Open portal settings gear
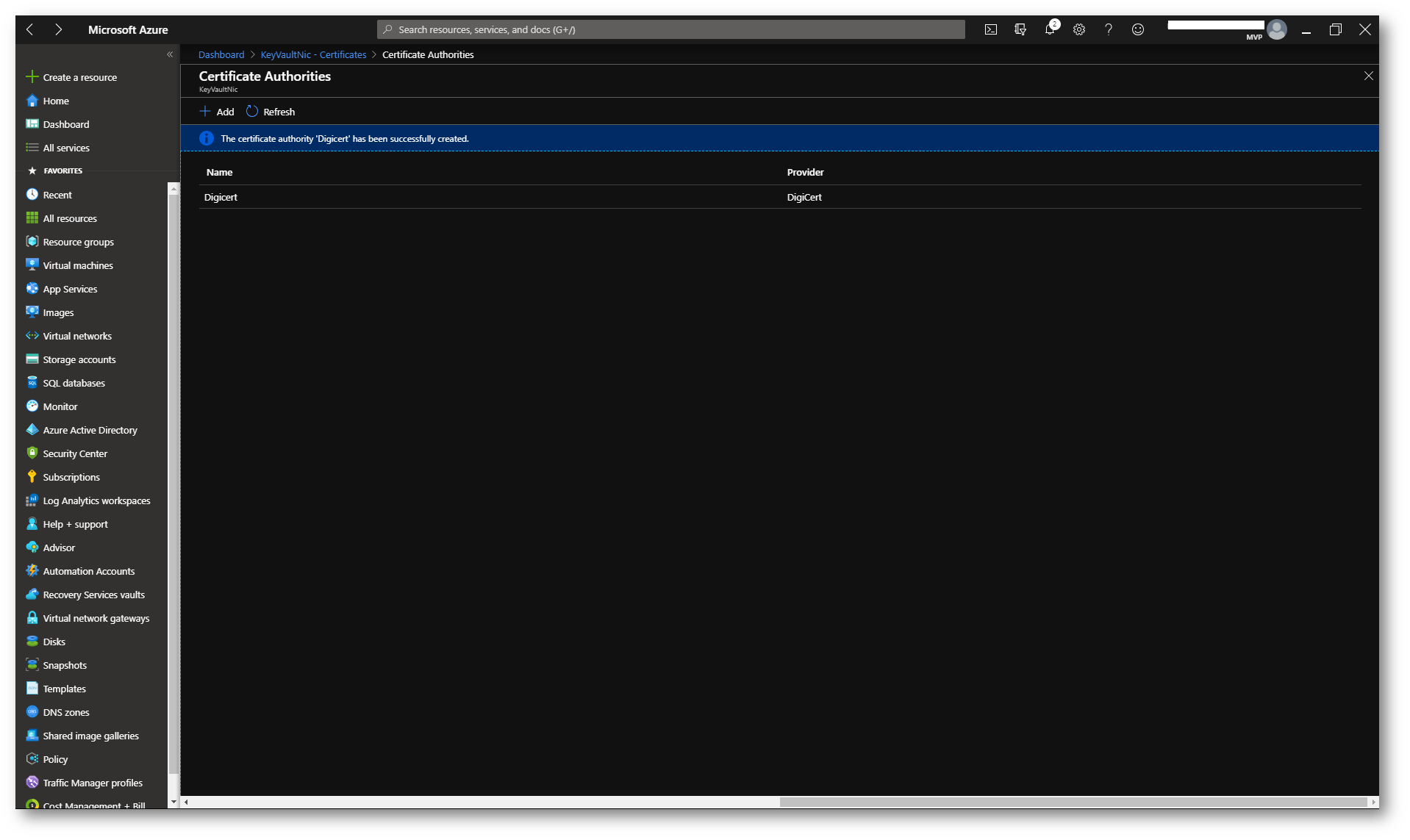 tap(1078, 29)
